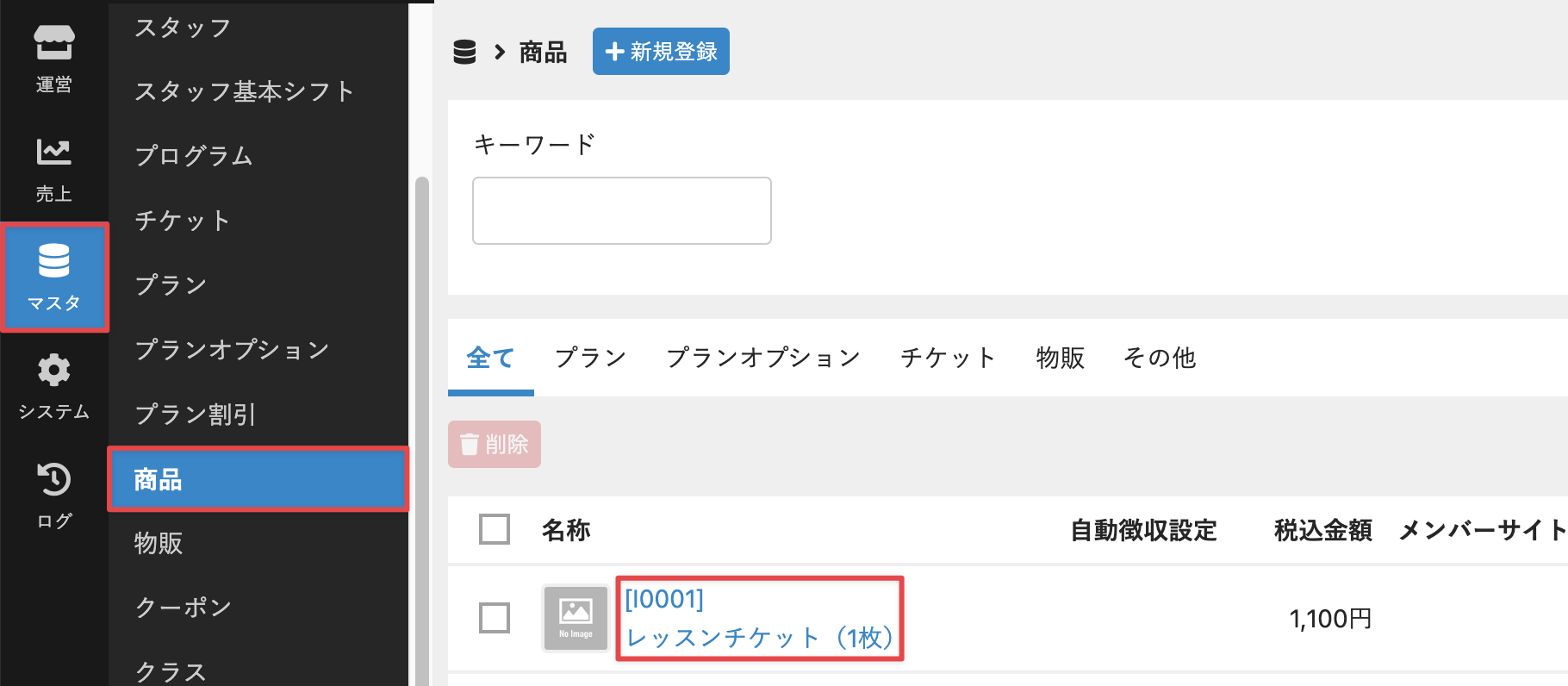Switch to the チケット tab
Screen dimensions: 1568x686
pyautogui.click(x=948, y=358)
